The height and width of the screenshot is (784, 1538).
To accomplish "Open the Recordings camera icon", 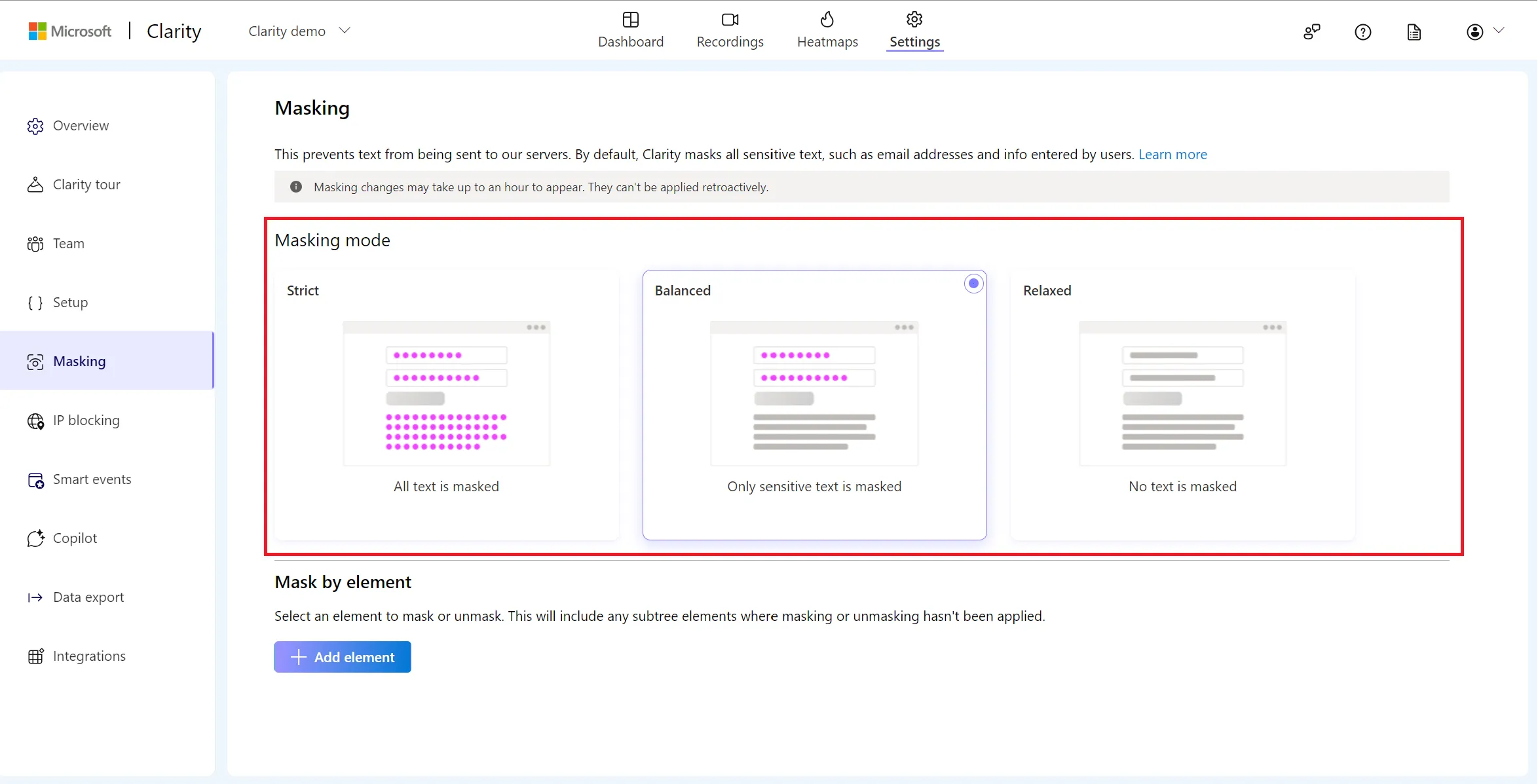I will pyautogui.click(x=730, y=20).
